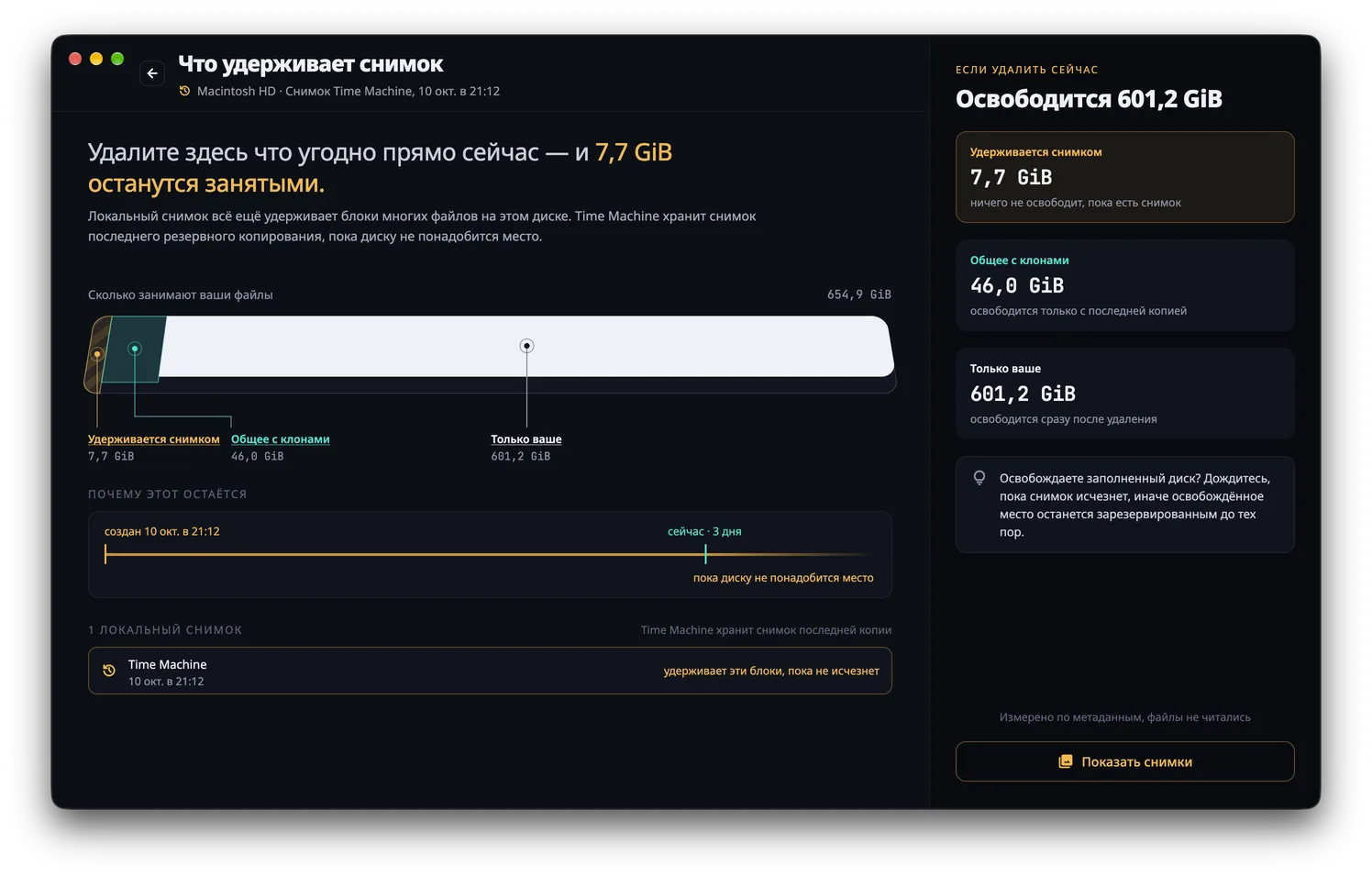Image resolution: width=1372 pixels, height=877 pixels.
Task: Click the orange snapshot-held marker dot on the bar
Action: pos(97,354)
